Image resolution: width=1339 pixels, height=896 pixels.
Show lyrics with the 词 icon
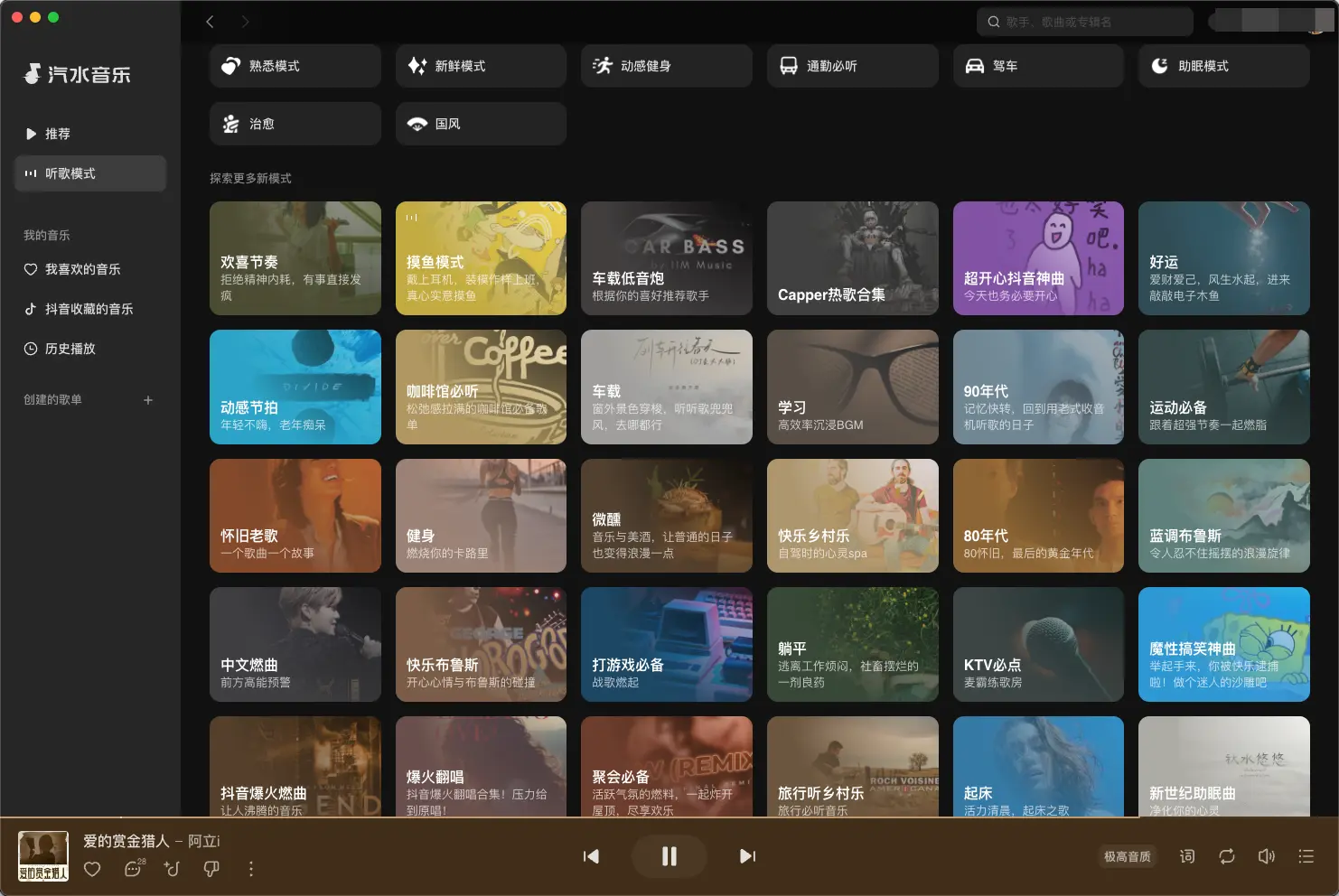[x=1186, y=856]
